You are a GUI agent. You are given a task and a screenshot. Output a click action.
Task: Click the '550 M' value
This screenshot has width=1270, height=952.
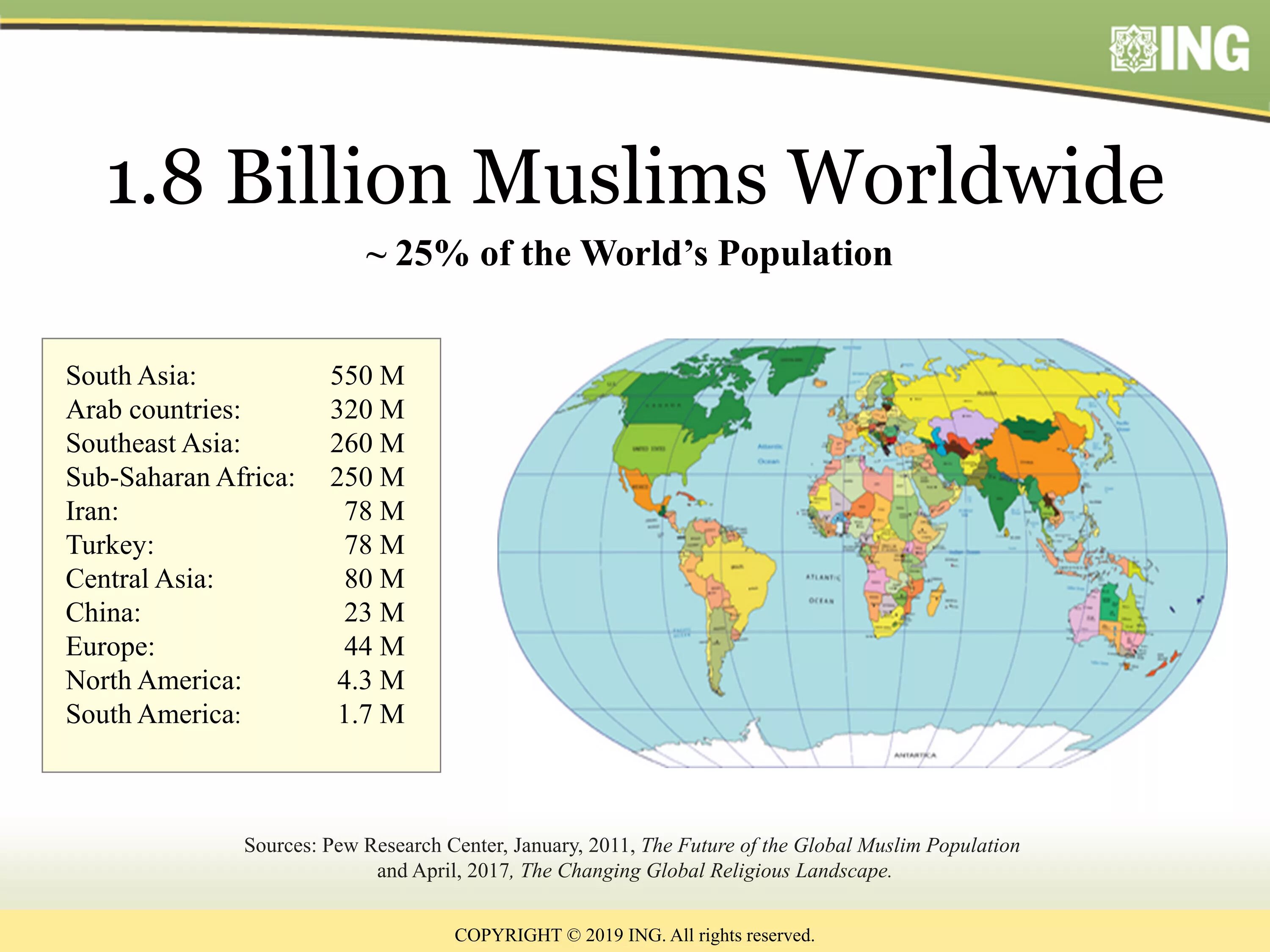coord(367,376)
